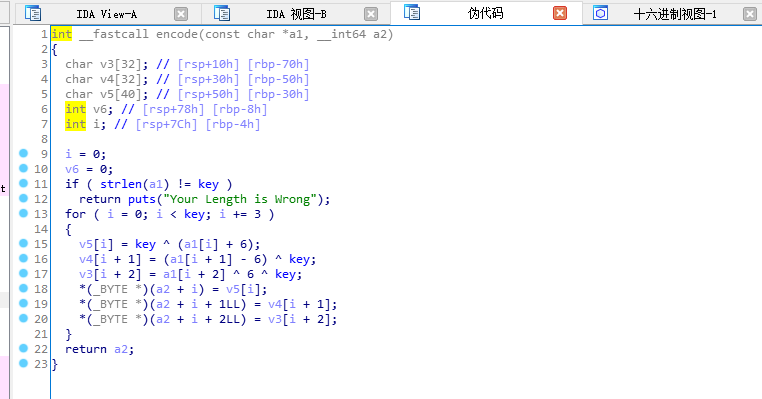Click the IDA View-A tab icon
The image size is (762, 399).
(33, 14)
